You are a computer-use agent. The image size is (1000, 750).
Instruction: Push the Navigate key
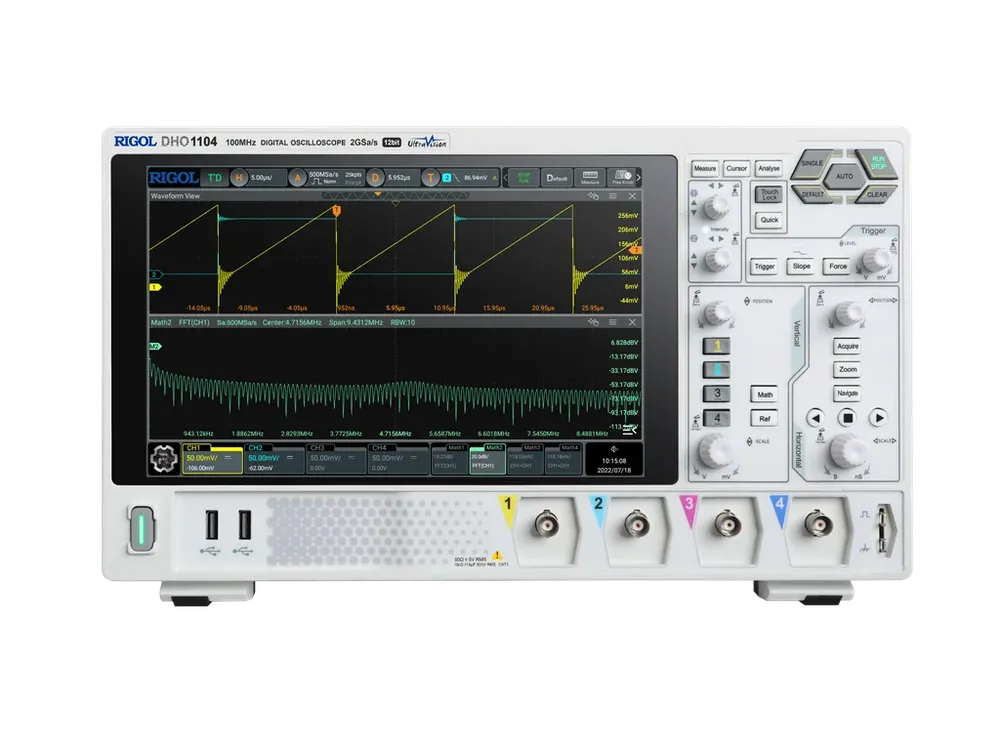[847, 393]
